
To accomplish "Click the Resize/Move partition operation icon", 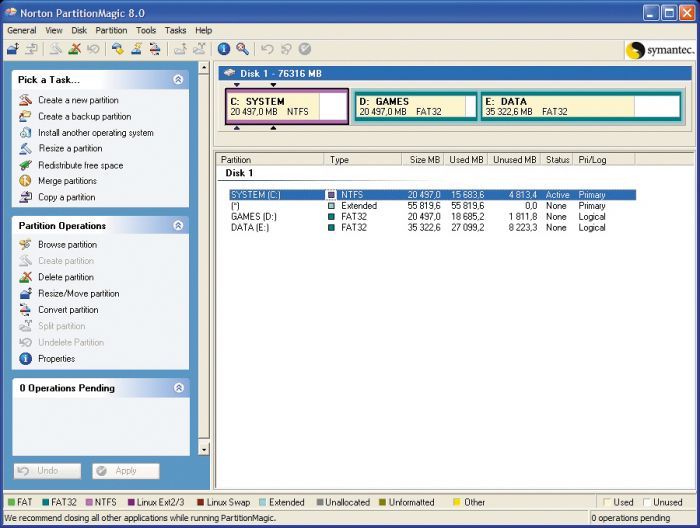I will coord(25,293).
